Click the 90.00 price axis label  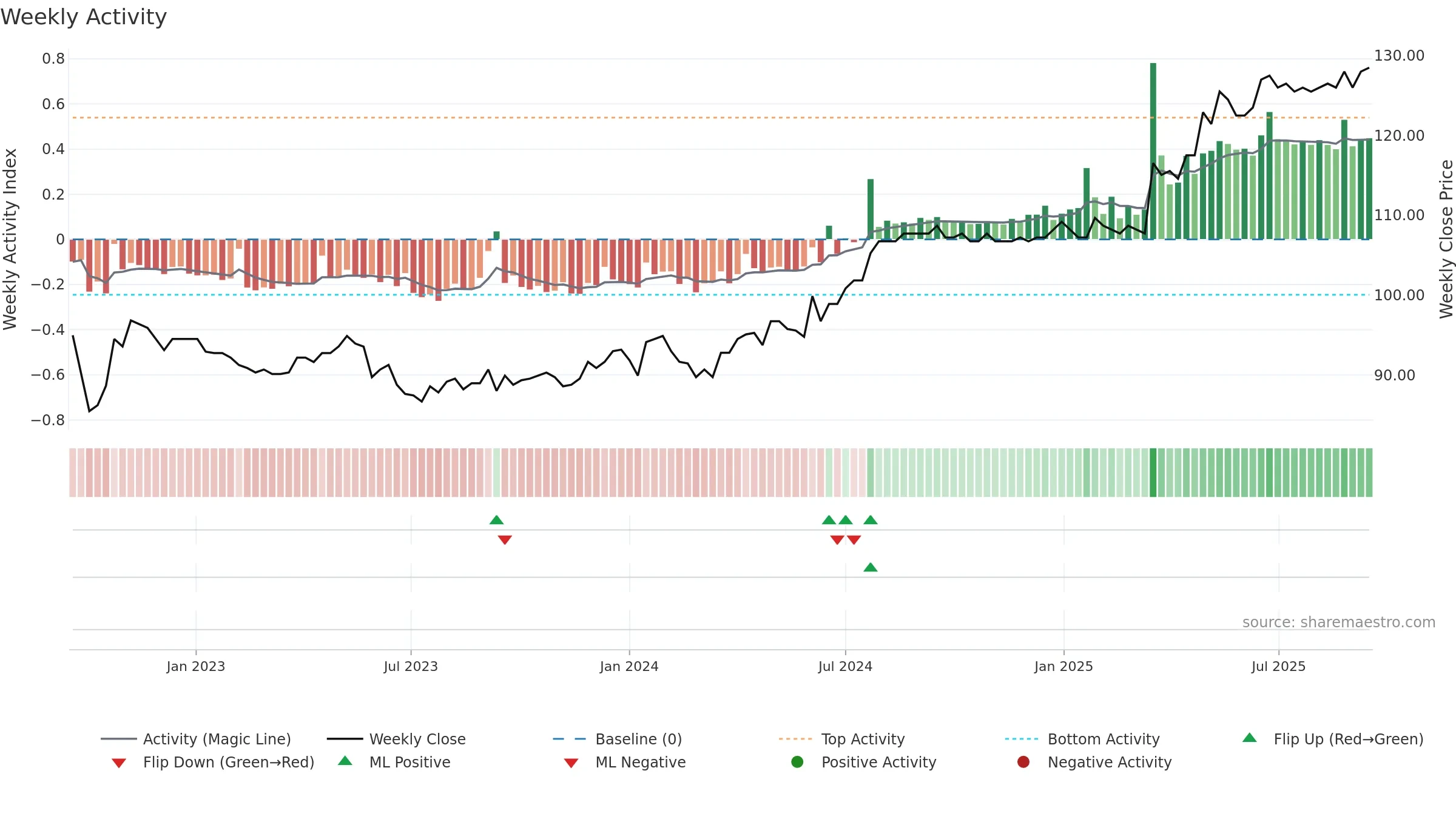1394,376
